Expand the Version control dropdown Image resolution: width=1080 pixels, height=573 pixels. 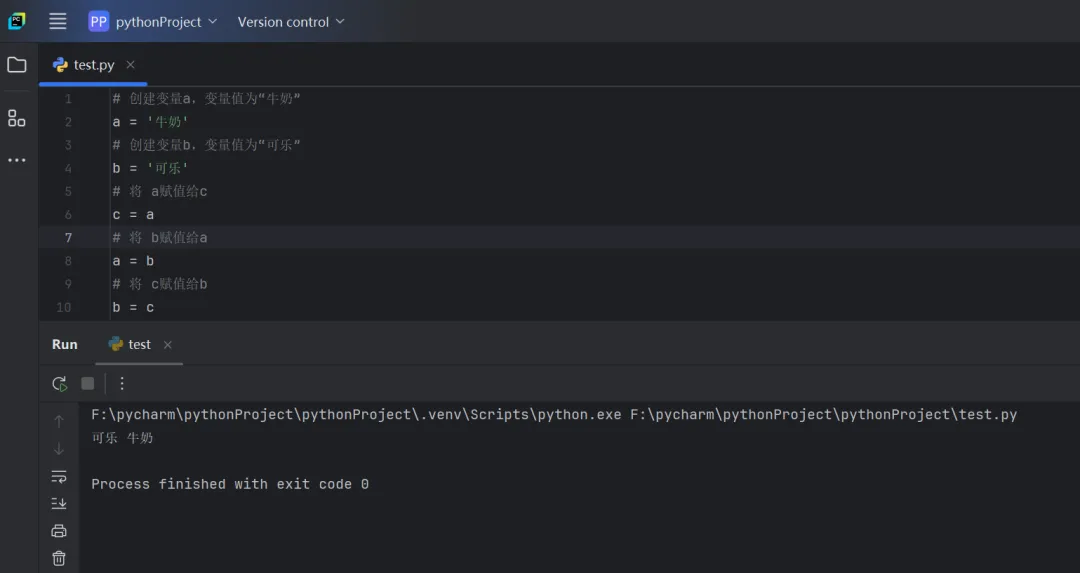click(290, 21)
